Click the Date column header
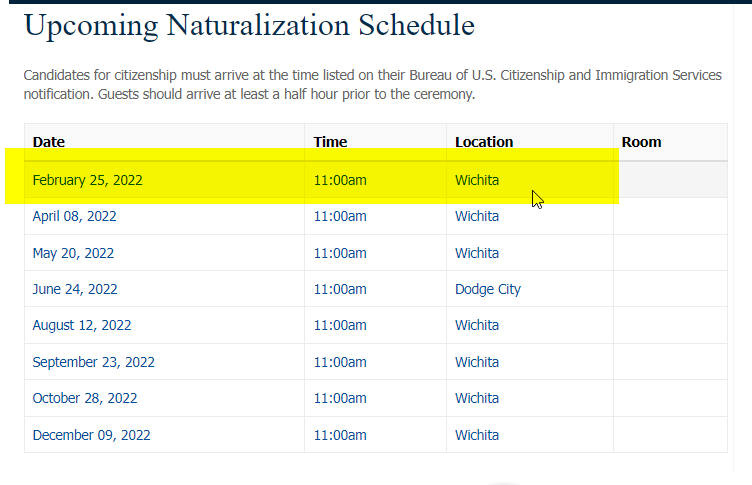This screenshot has height=485, width=752. tap(48, 142)
